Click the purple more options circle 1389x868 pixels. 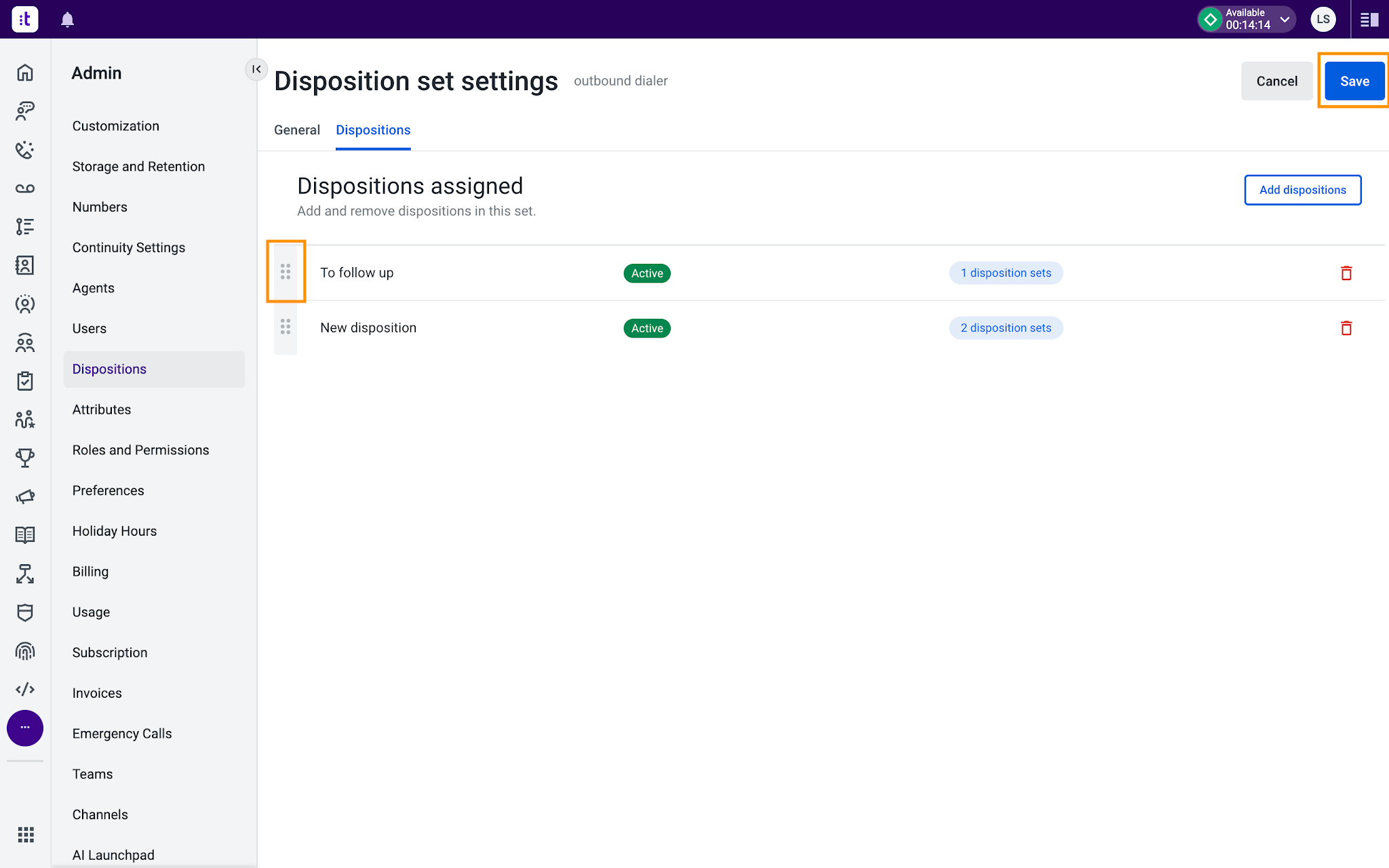25,728
